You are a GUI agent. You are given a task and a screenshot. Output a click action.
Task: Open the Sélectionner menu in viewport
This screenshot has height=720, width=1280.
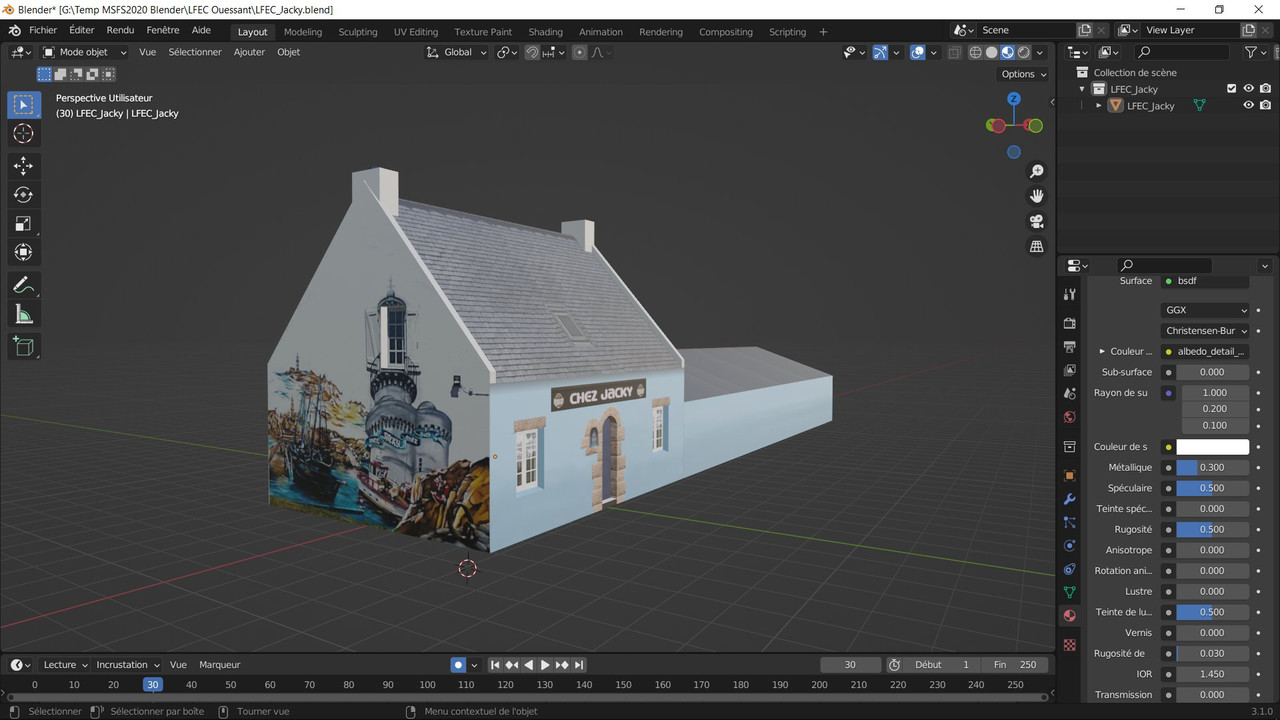tap(195, 52)
